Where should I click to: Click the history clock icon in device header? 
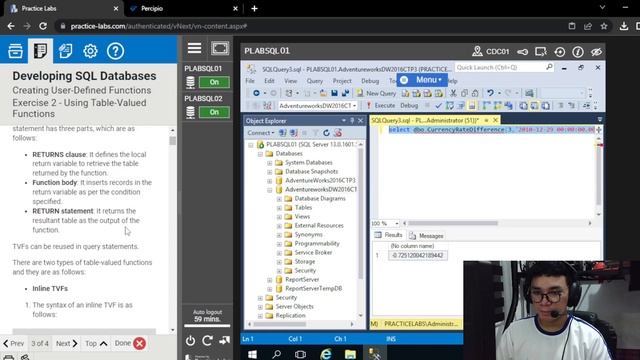click(x=560, y=51)
